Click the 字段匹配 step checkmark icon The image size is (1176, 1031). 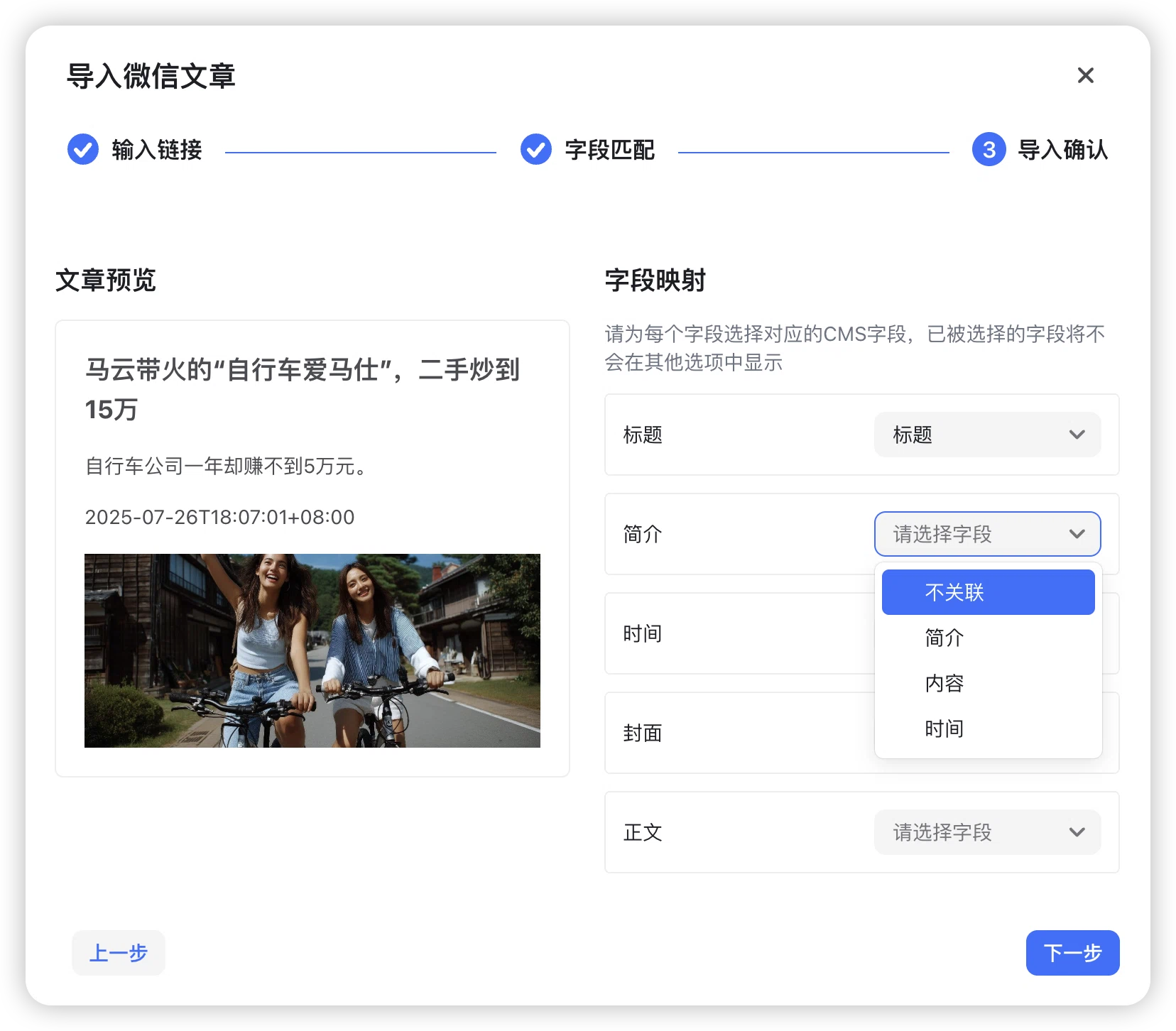(x=536, y=149)
